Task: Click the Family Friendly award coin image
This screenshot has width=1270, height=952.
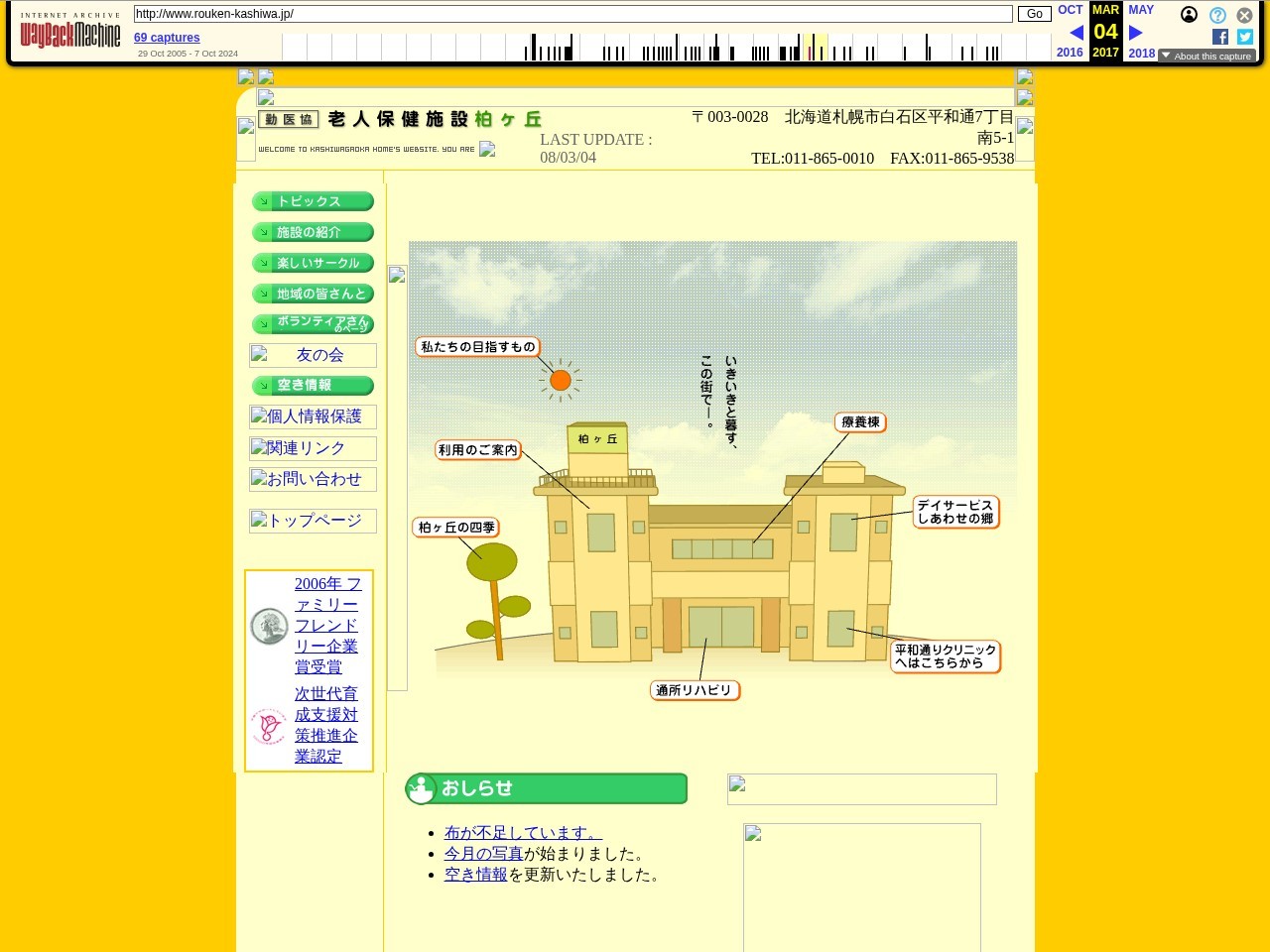Action: (269, 627)
